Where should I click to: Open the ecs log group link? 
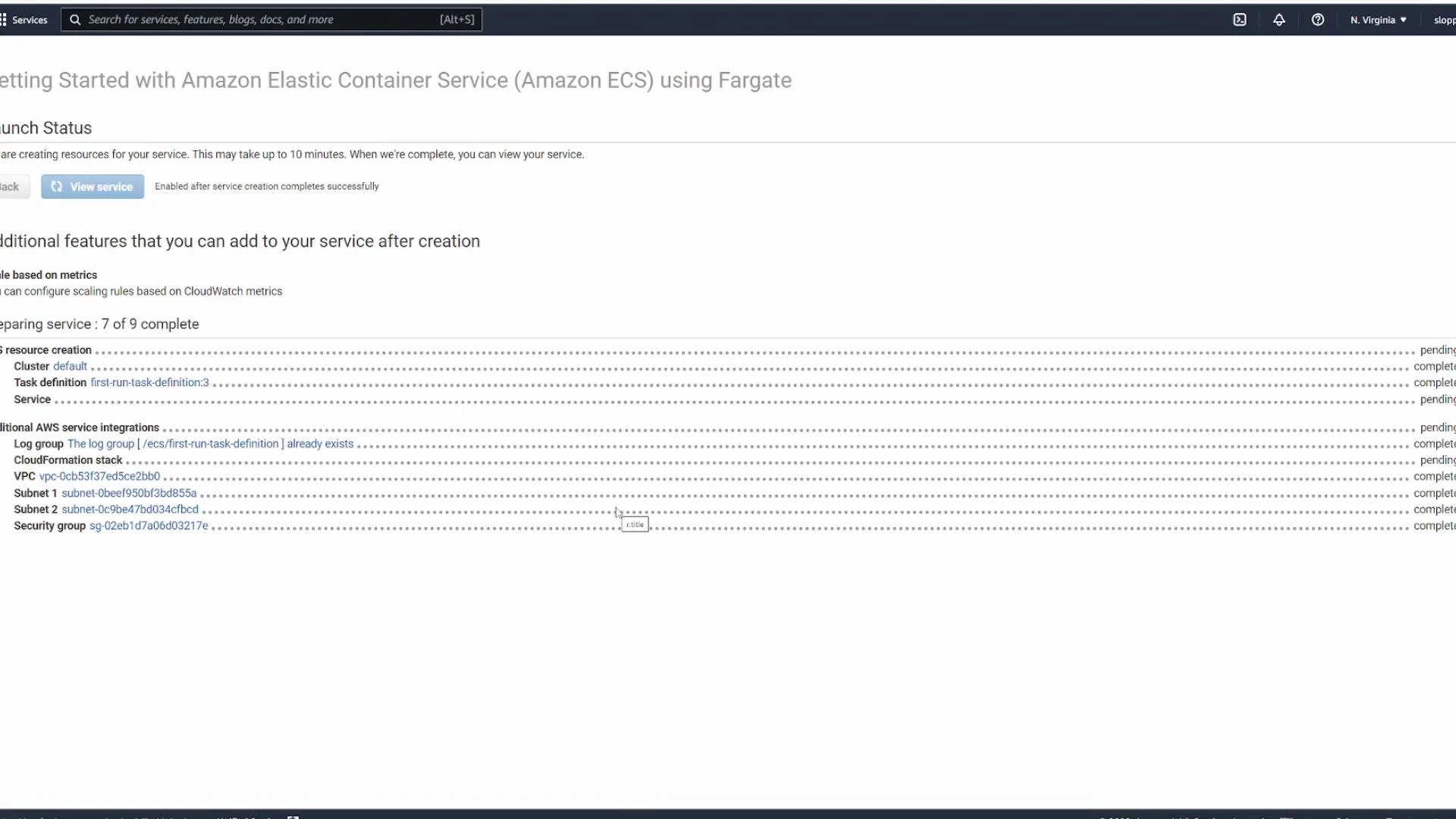coord(209,444)
